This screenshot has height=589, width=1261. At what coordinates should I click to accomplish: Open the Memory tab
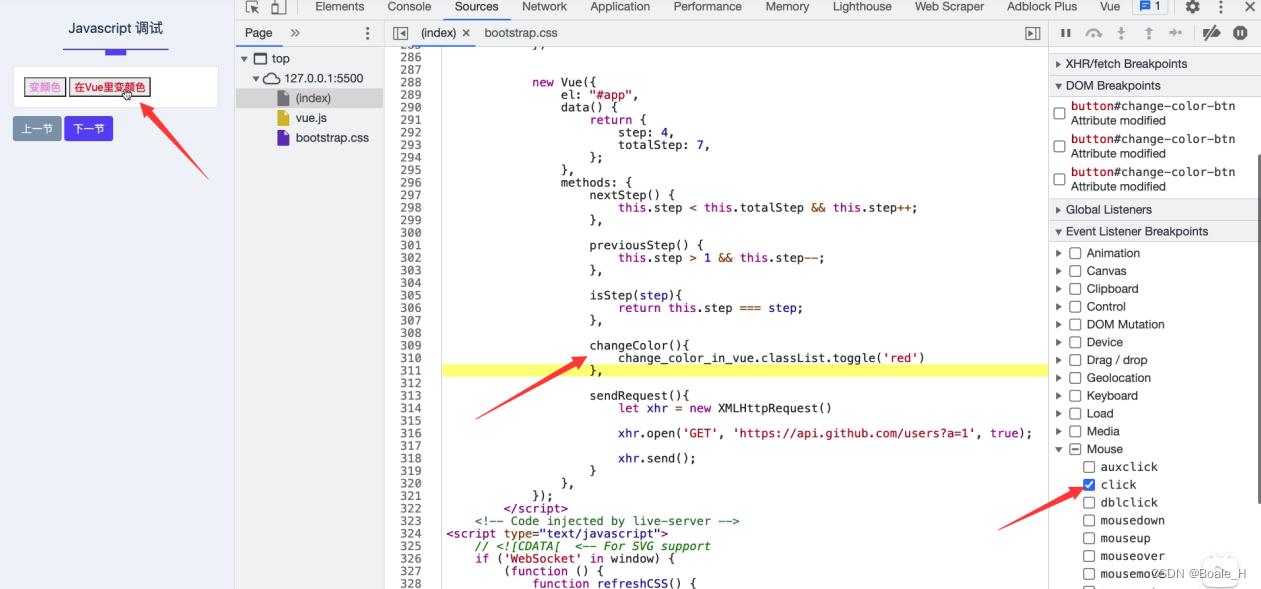tap(787, 6)
